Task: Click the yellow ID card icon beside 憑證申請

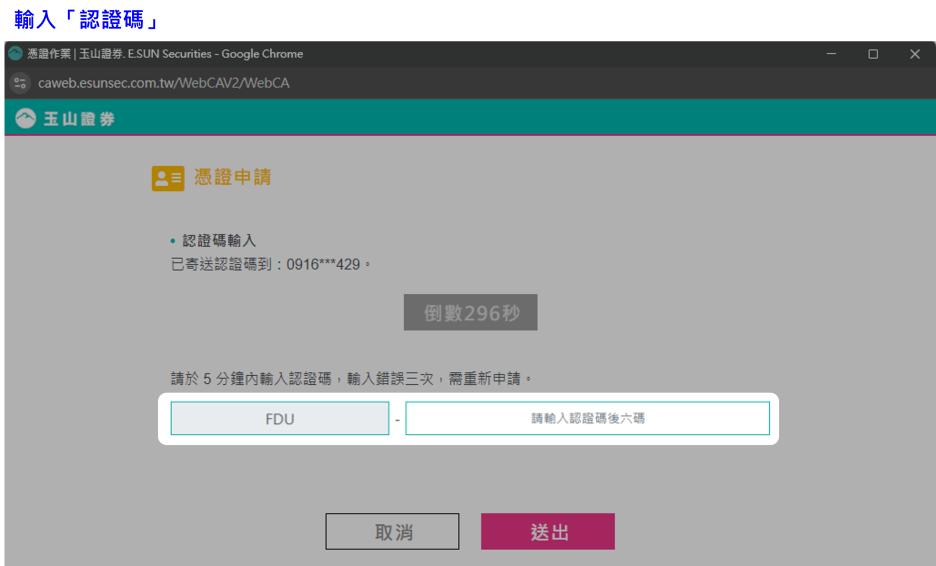Action: coord(167,178)
